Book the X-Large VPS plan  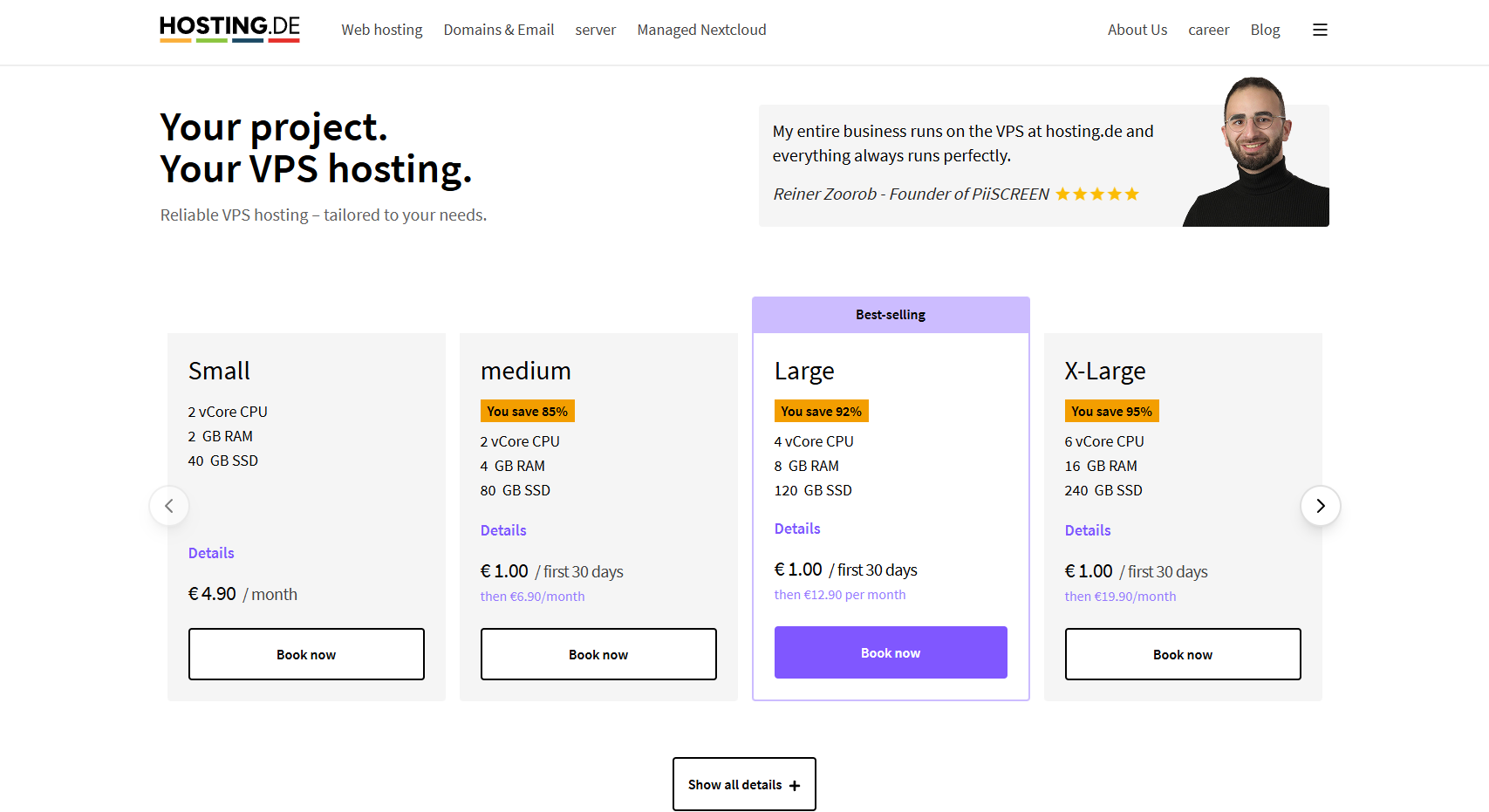[1183, 654]
